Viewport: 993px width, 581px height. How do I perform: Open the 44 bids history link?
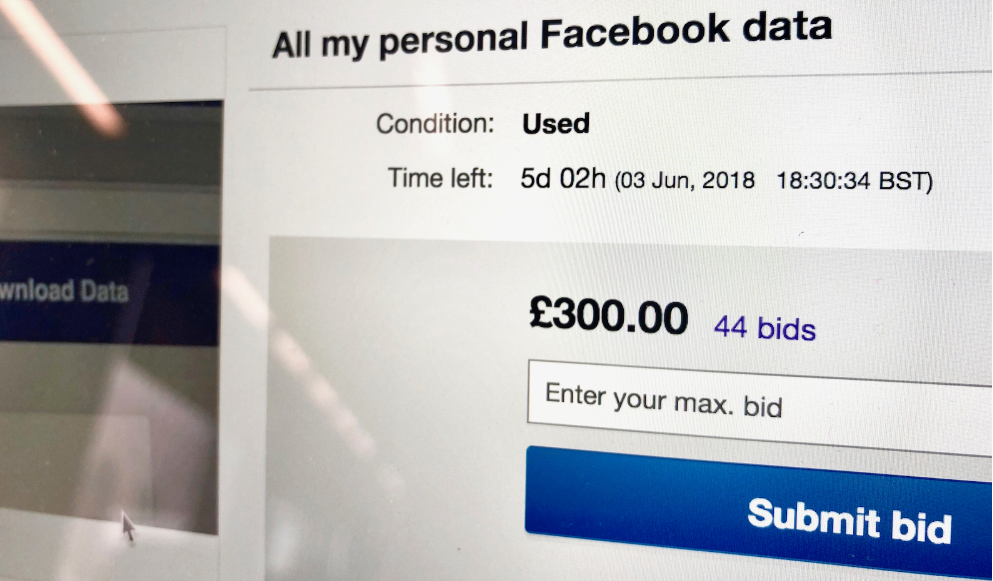pos(764,328)
